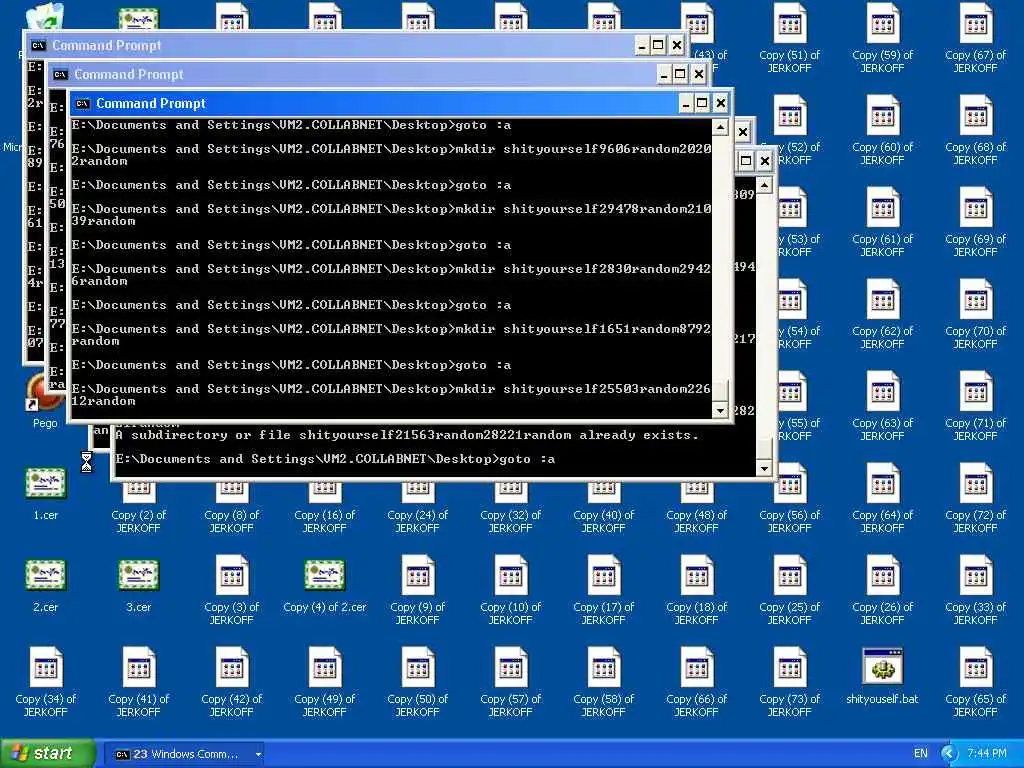Screen dimensions: 1024x768
Task: Select Copy (4) of 2.cer icon
Action: [325, 574]
